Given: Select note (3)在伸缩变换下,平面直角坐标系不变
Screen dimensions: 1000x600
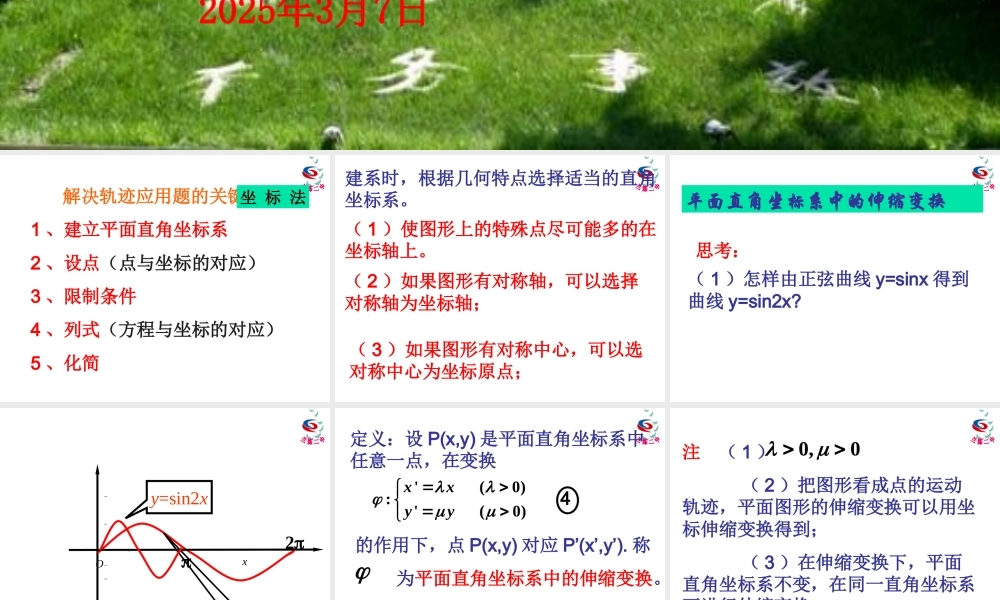Looking at the screenshot, I should tap(828, 576).
